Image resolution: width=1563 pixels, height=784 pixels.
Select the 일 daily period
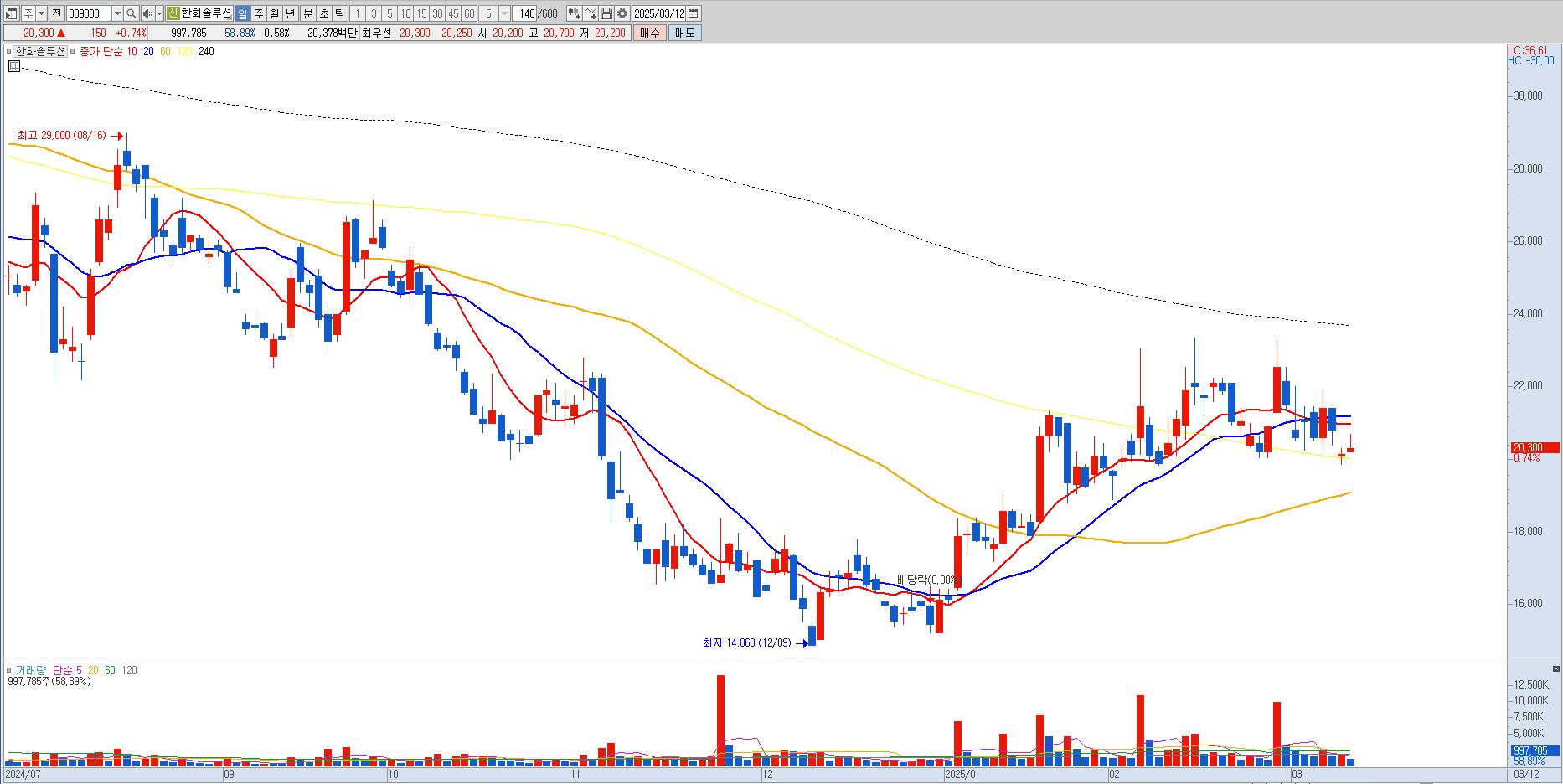[x=242, y=13]
